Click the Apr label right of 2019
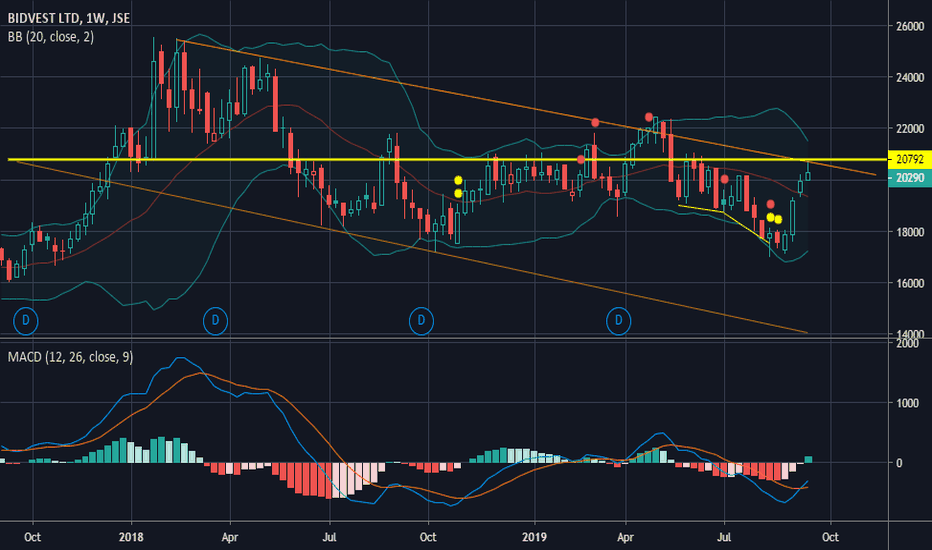Screen dimensions: 932x550 pos(625,537)
